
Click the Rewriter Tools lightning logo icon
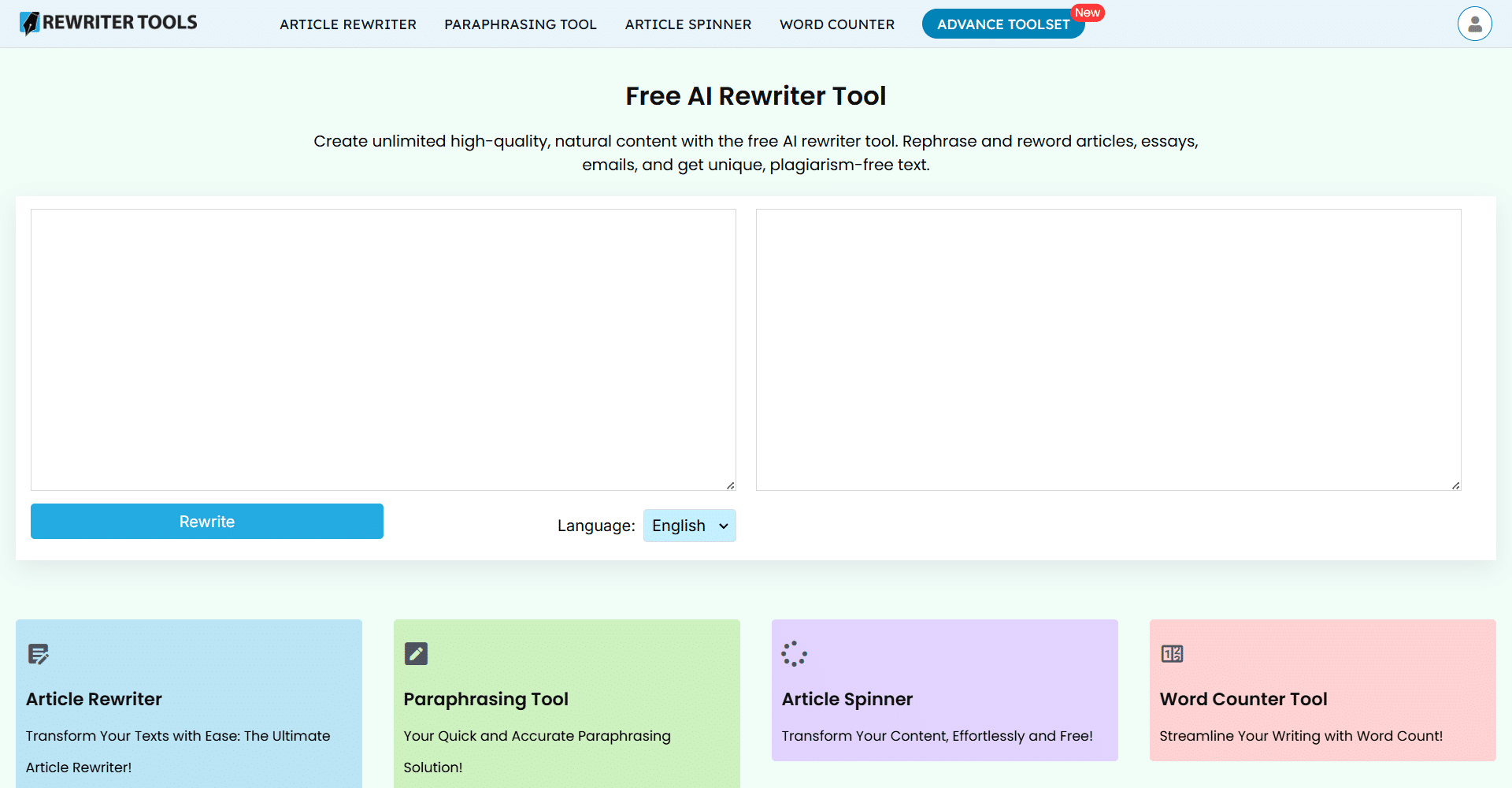(x=30, y=22)
